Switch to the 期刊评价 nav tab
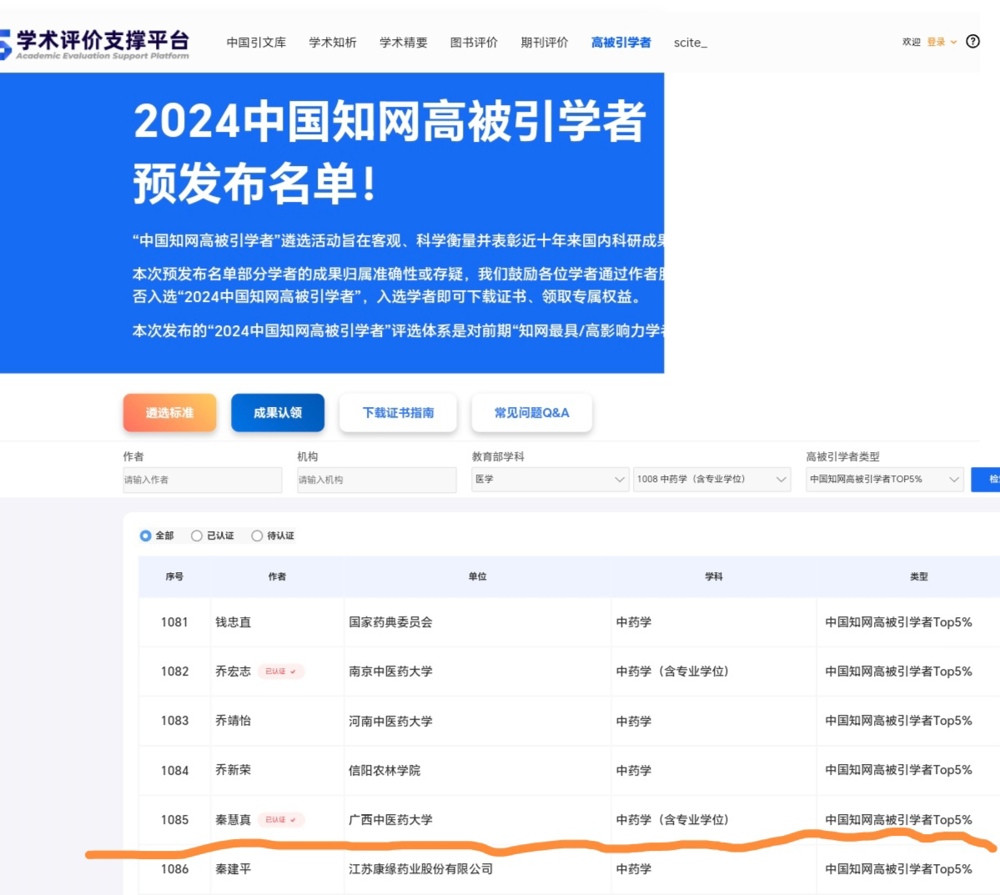1000x895 pixels. pyautogui.click(x=544, y=43)
